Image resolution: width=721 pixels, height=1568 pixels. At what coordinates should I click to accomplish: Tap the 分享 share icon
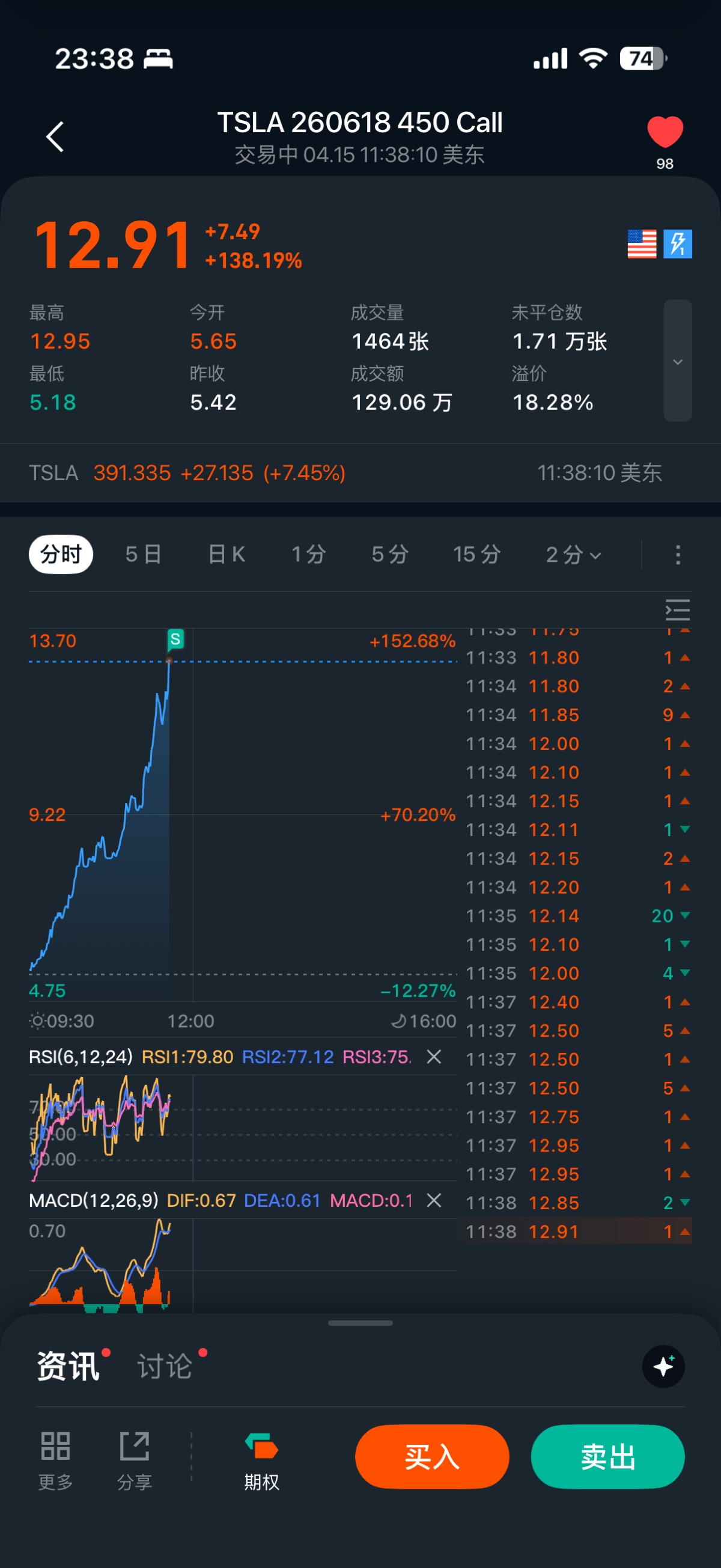click(x=135, y=1445)
